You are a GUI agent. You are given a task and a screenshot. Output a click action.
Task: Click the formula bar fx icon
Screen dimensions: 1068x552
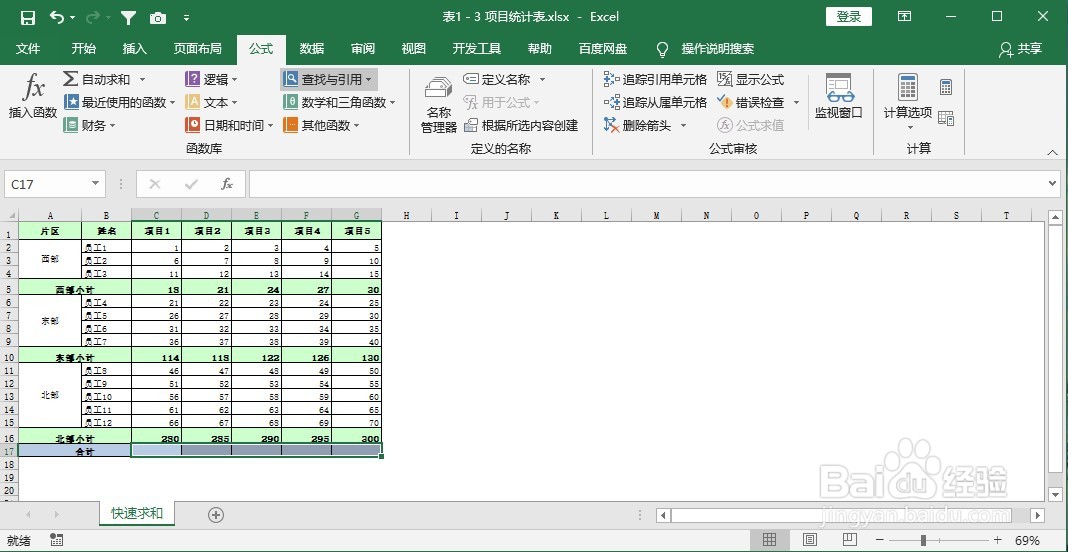tap(227, 184)
